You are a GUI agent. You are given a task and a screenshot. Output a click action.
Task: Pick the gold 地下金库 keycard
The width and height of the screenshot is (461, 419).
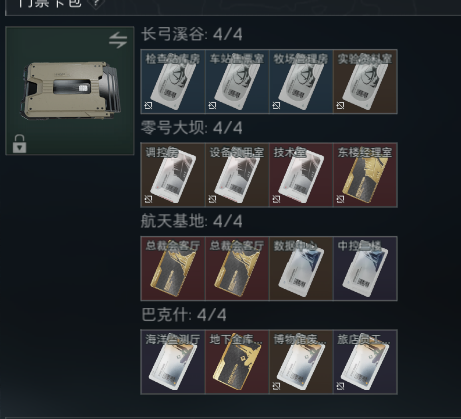click(237, 362)
